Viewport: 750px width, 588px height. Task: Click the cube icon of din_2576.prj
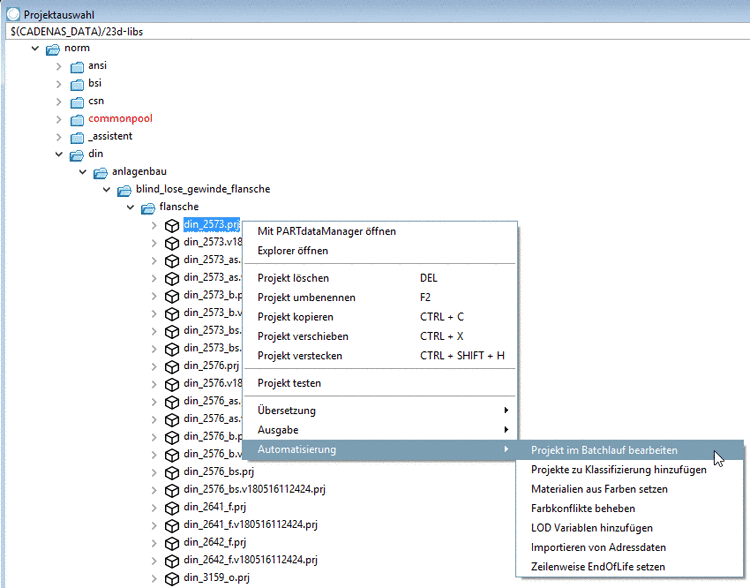pos(172,367)
